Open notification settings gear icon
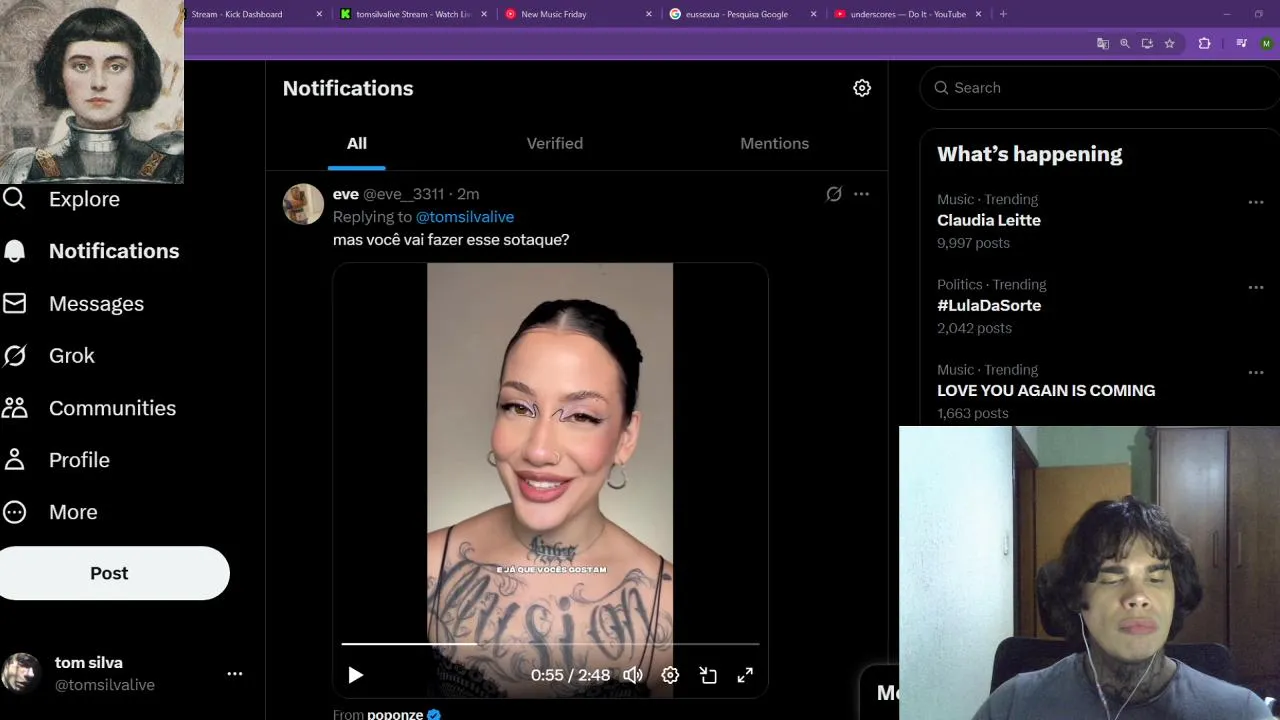The height and width of the screenshot is (720, 1280). pyautogui.click(x=862, y=88)
